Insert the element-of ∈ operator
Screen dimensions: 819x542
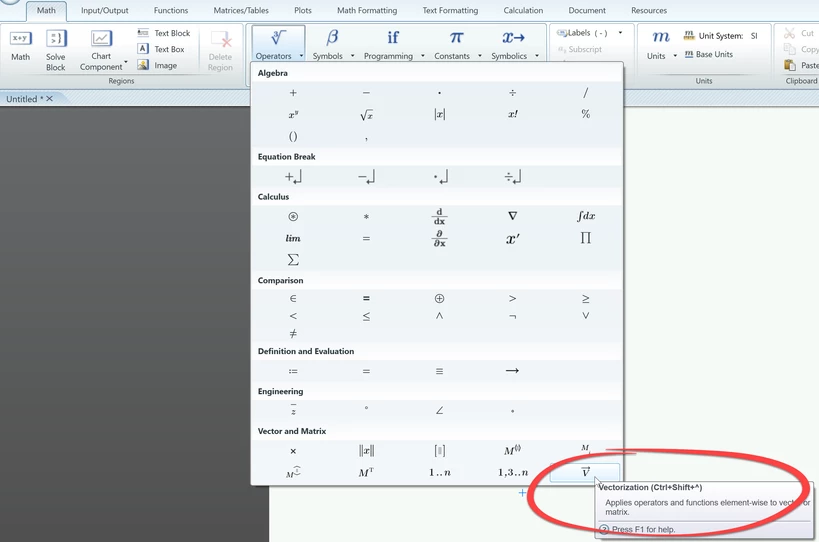pyautogui.click(x=293, y=299)
